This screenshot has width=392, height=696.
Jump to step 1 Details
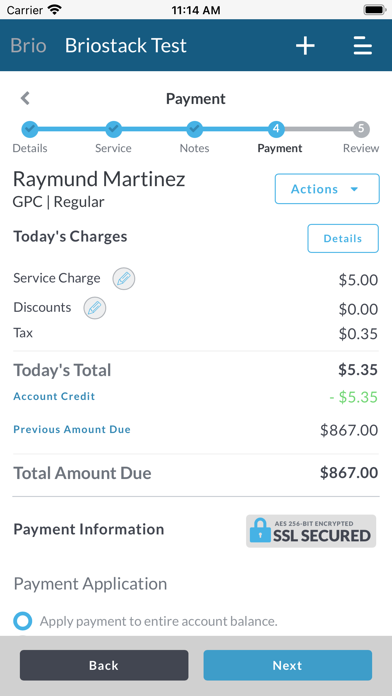(x=30, y=129)
